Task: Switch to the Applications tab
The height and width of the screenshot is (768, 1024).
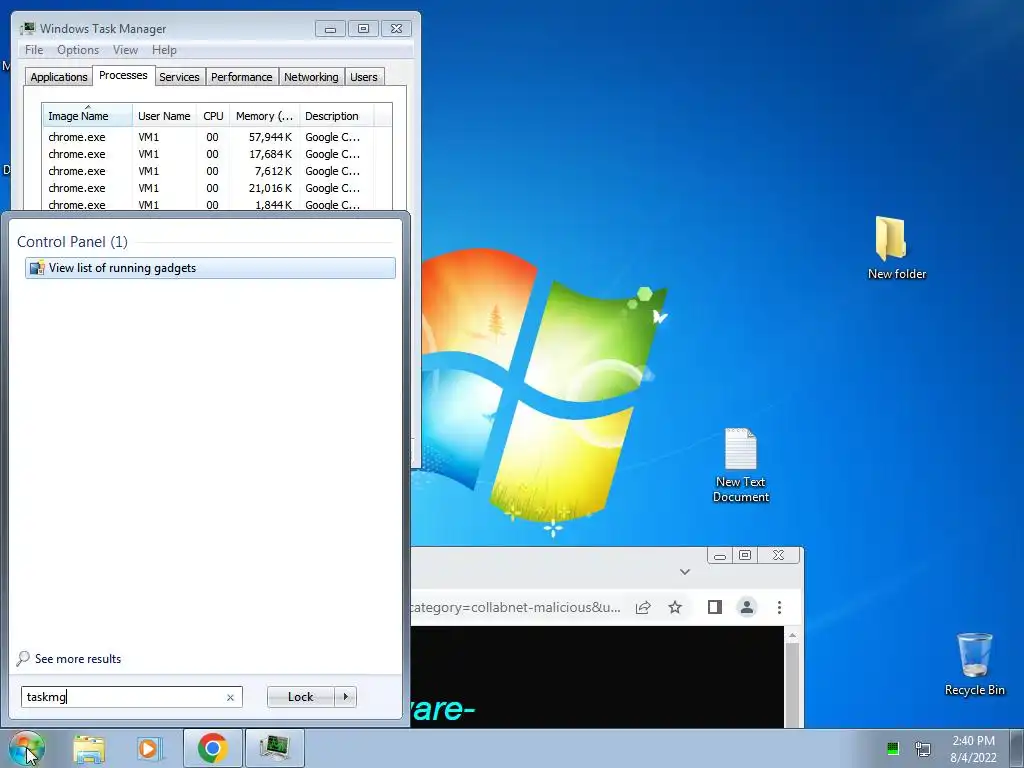Action: (59, 77)
